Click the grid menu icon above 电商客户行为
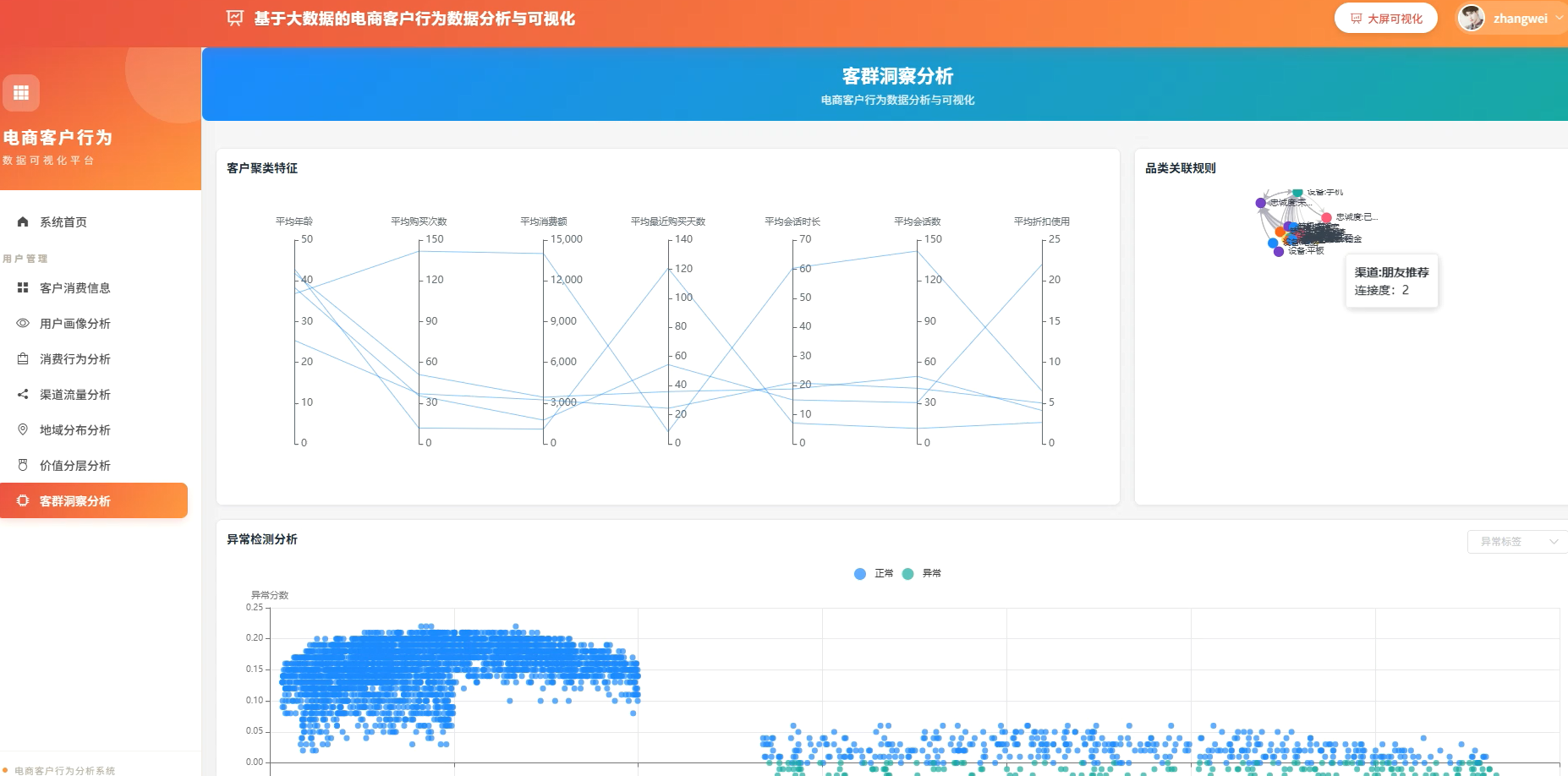 [21, 93]
